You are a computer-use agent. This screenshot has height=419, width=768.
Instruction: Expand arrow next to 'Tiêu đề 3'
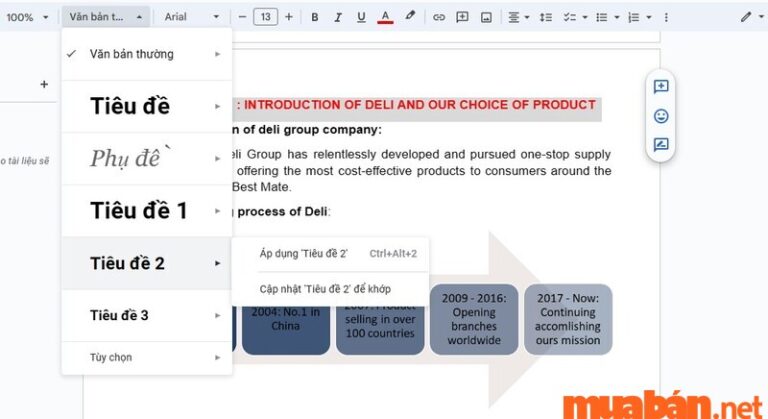pos(217,315)
